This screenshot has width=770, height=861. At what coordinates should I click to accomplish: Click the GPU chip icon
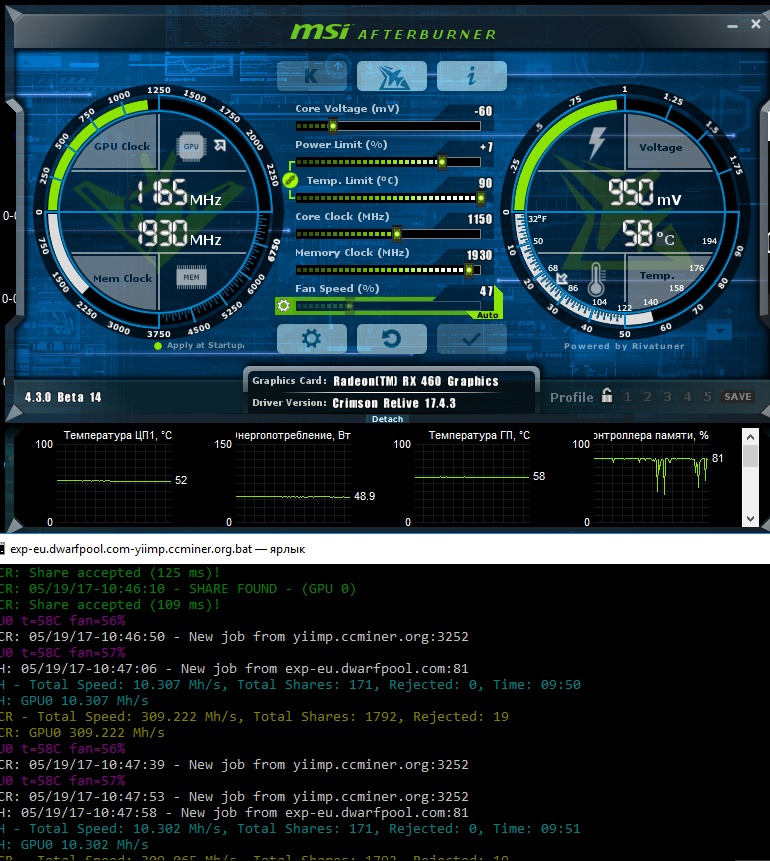click(191, 147)
